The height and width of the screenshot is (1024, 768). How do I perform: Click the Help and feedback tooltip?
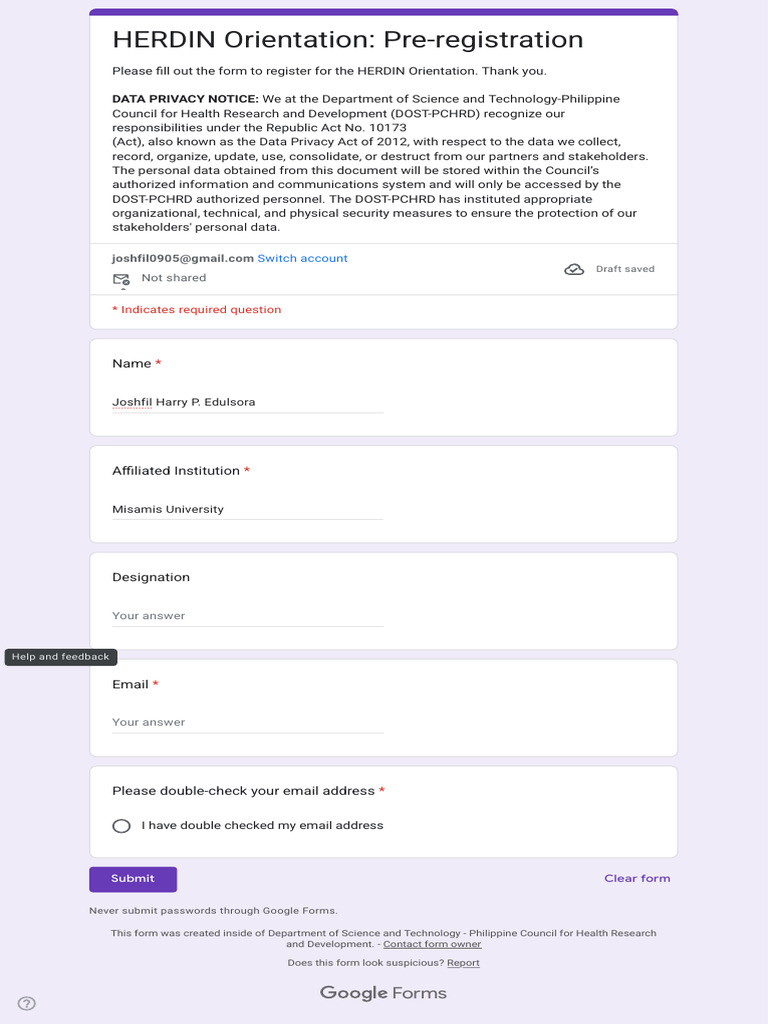tap(61, 657)
